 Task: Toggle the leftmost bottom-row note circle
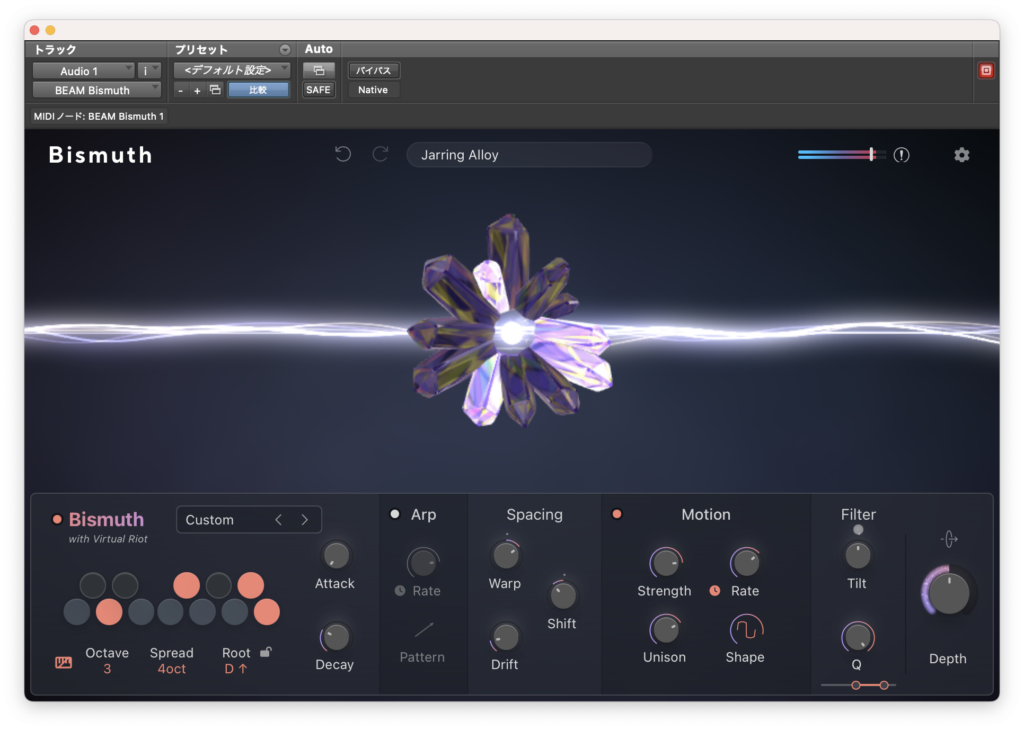click(x=77, y=612)
